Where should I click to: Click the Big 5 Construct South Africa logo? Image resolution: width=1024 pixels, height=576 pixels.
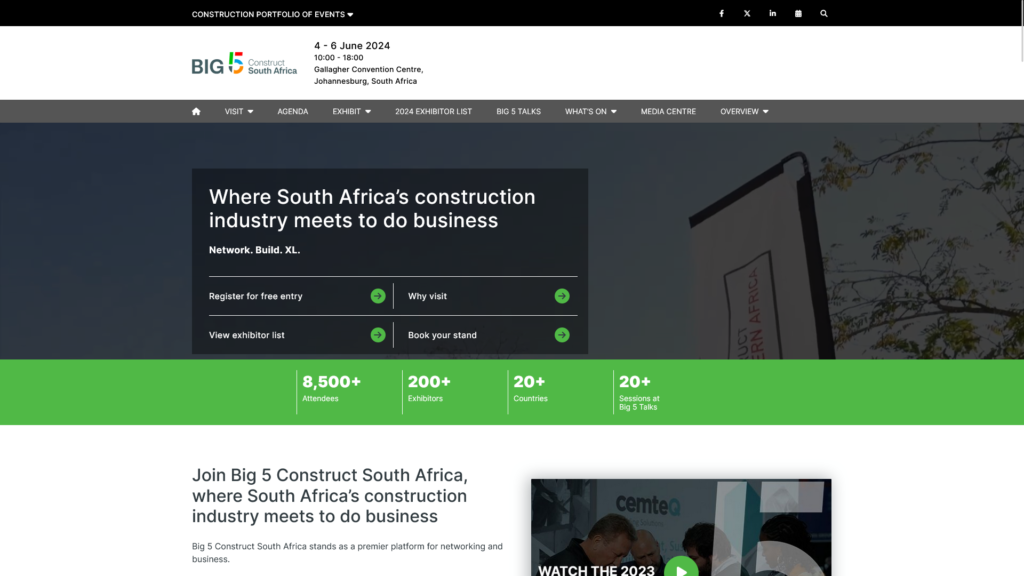coord(244,64)
